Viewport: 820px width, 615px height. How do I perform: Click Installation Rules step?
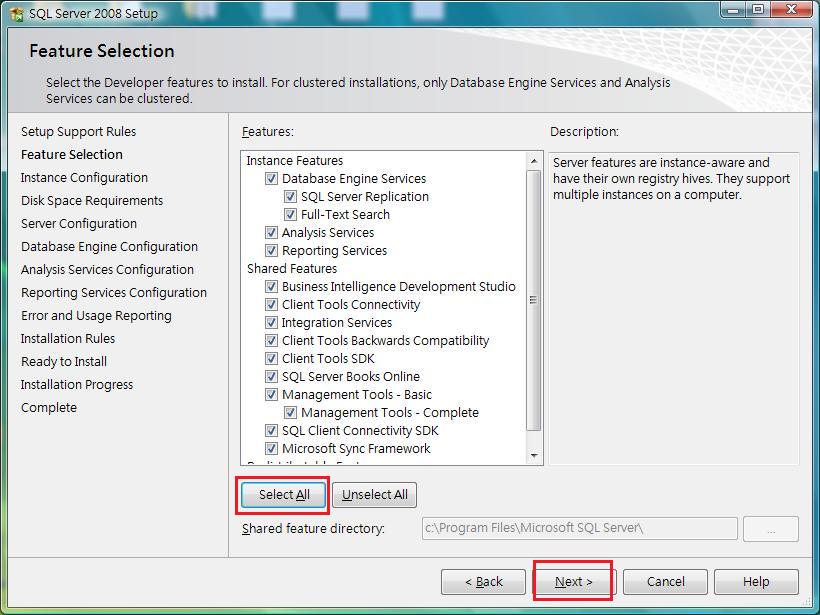point(68,339)
